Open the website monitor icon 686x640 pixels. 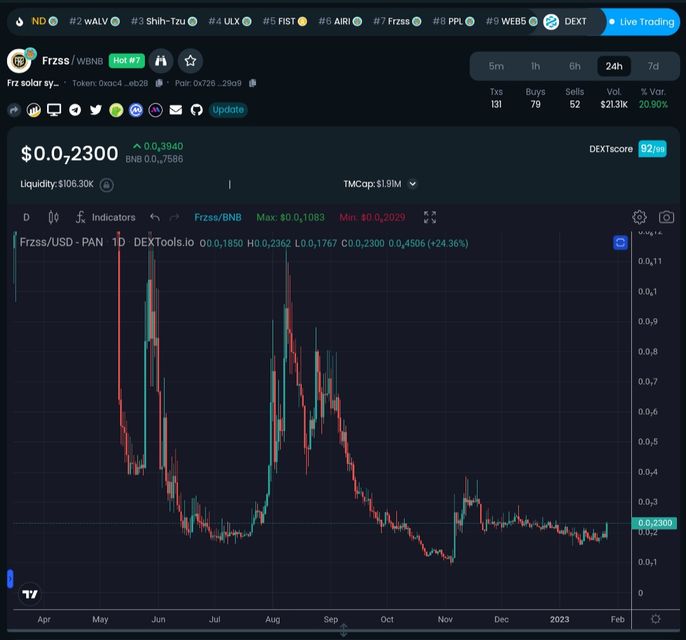coord(54,110)
